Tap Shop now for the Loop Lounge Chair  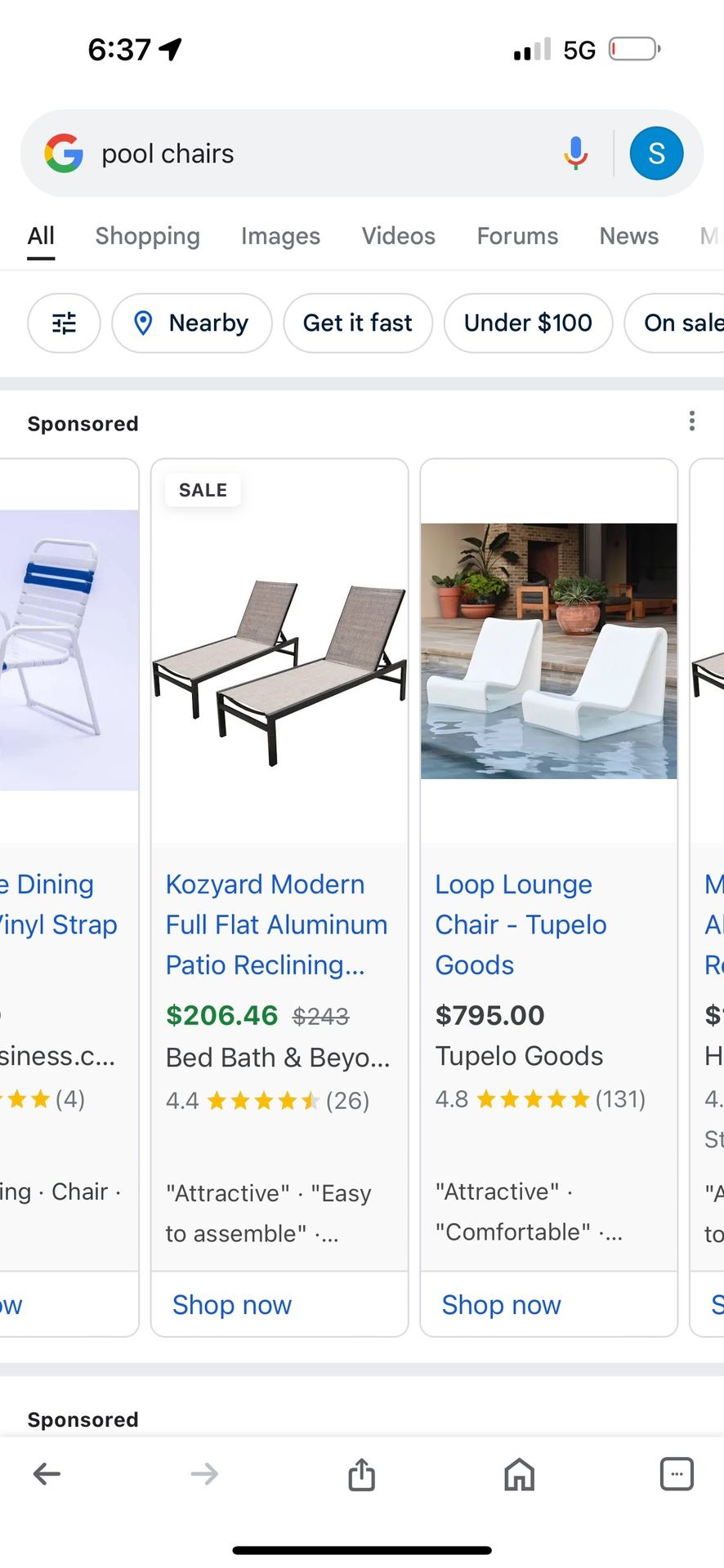click(x=501, y=1304)
